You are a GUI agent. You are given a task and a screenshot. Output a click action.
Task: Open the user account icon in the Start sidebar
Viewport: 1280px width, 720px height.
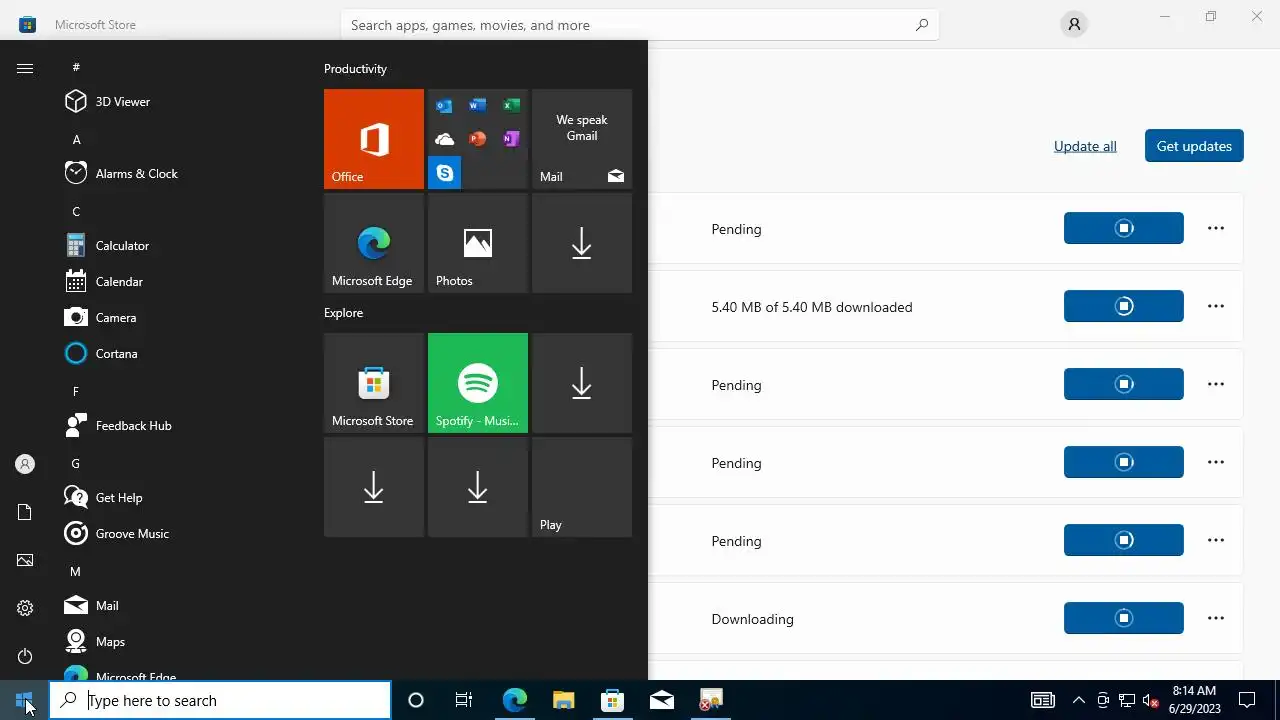[25, 464]
